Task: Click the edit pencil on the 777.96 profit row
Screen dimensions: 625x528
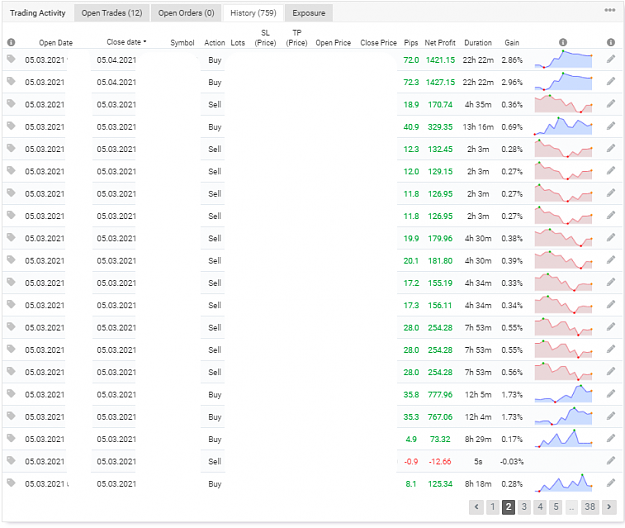Action: pos(611,394)
